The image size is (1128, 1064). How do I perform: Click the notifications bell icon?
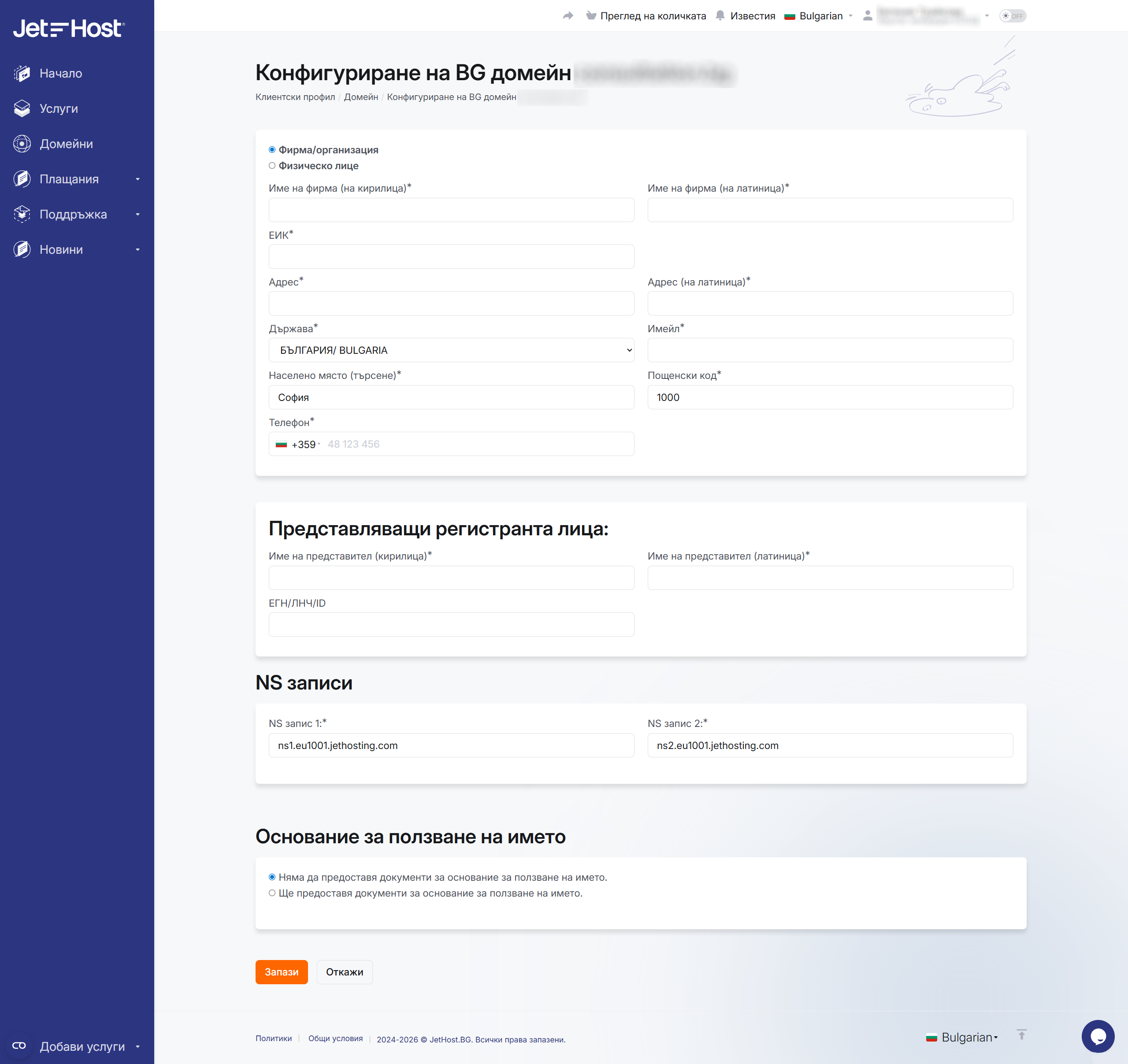coord(720,16)
